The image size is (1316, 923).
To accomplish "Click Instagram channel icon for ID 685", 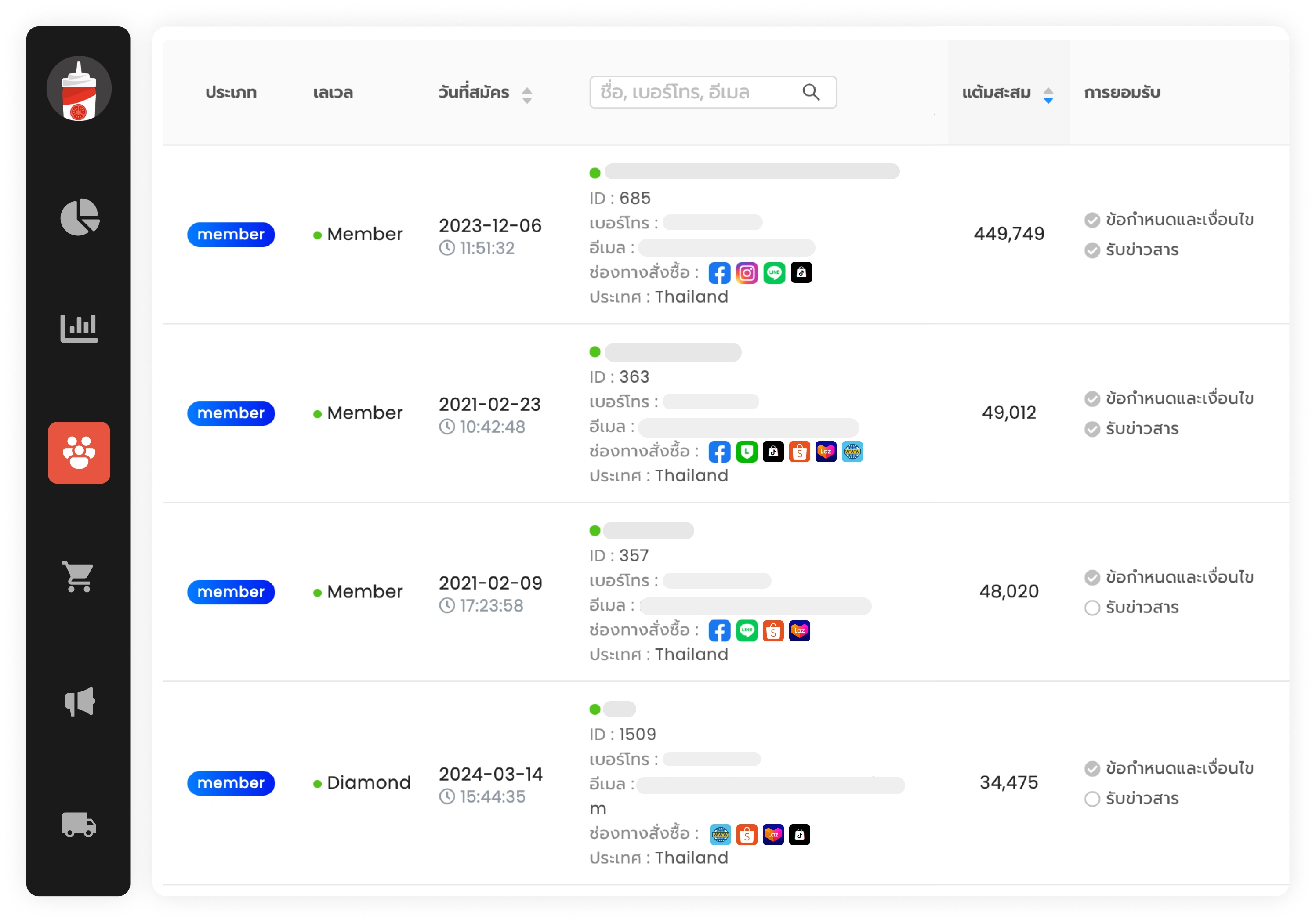I will (747, 273).
